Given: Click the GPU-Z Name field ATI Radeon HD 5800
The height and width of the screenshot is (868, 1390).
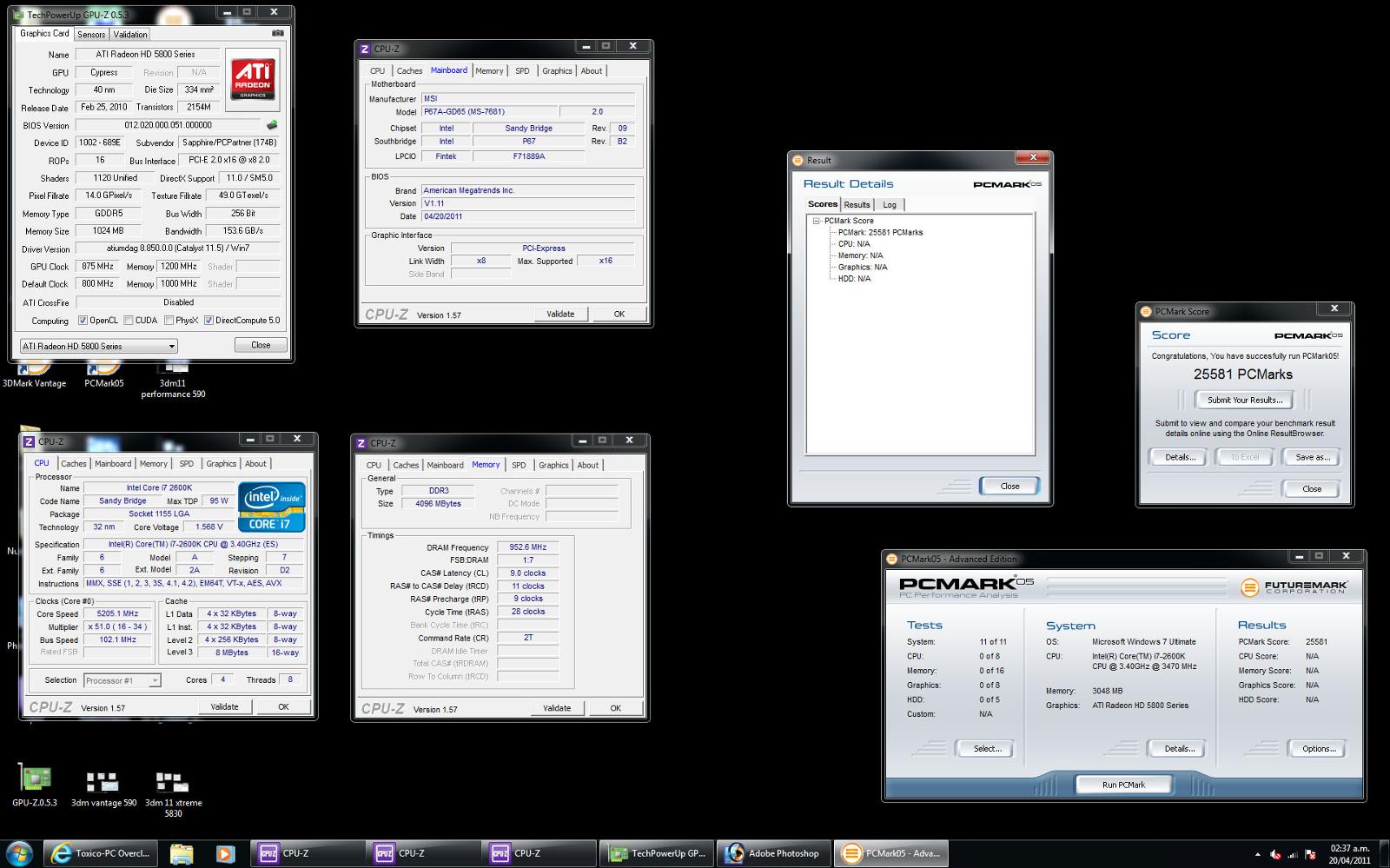Looking at the screenshot, I should 146,54.
